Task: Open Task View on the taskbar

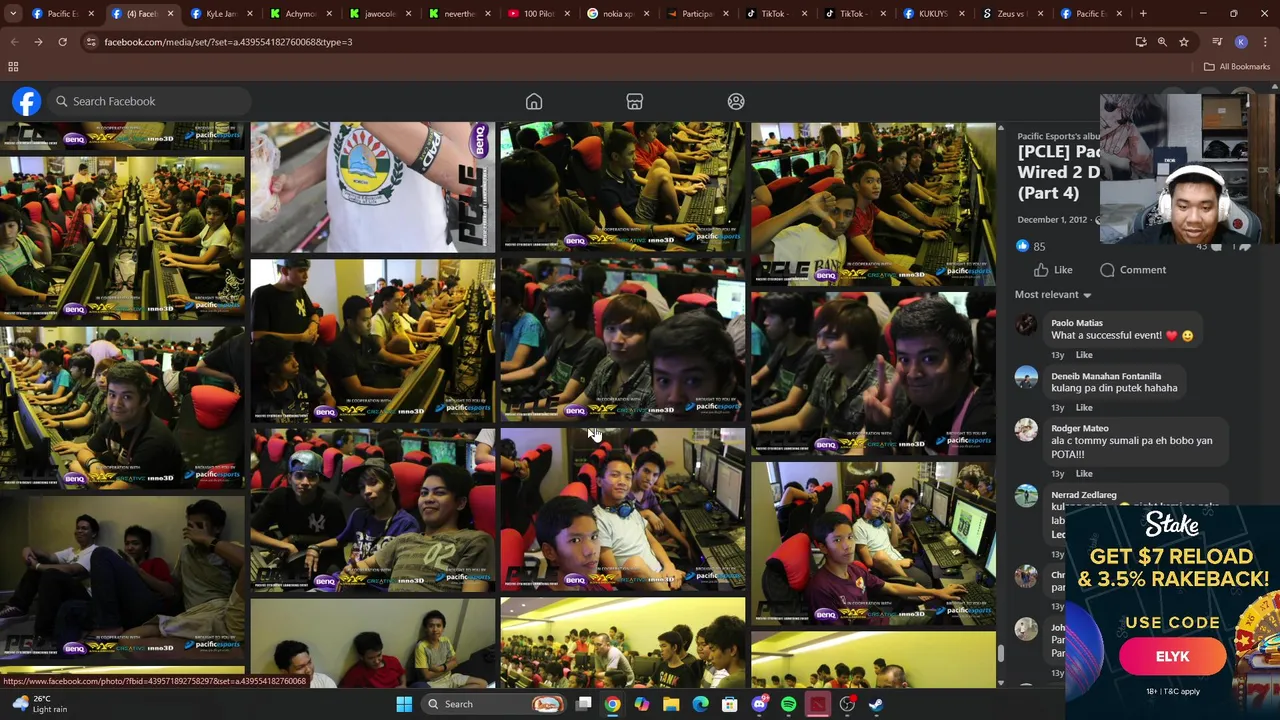Action: pyautogui.click(x=584, y=704)
